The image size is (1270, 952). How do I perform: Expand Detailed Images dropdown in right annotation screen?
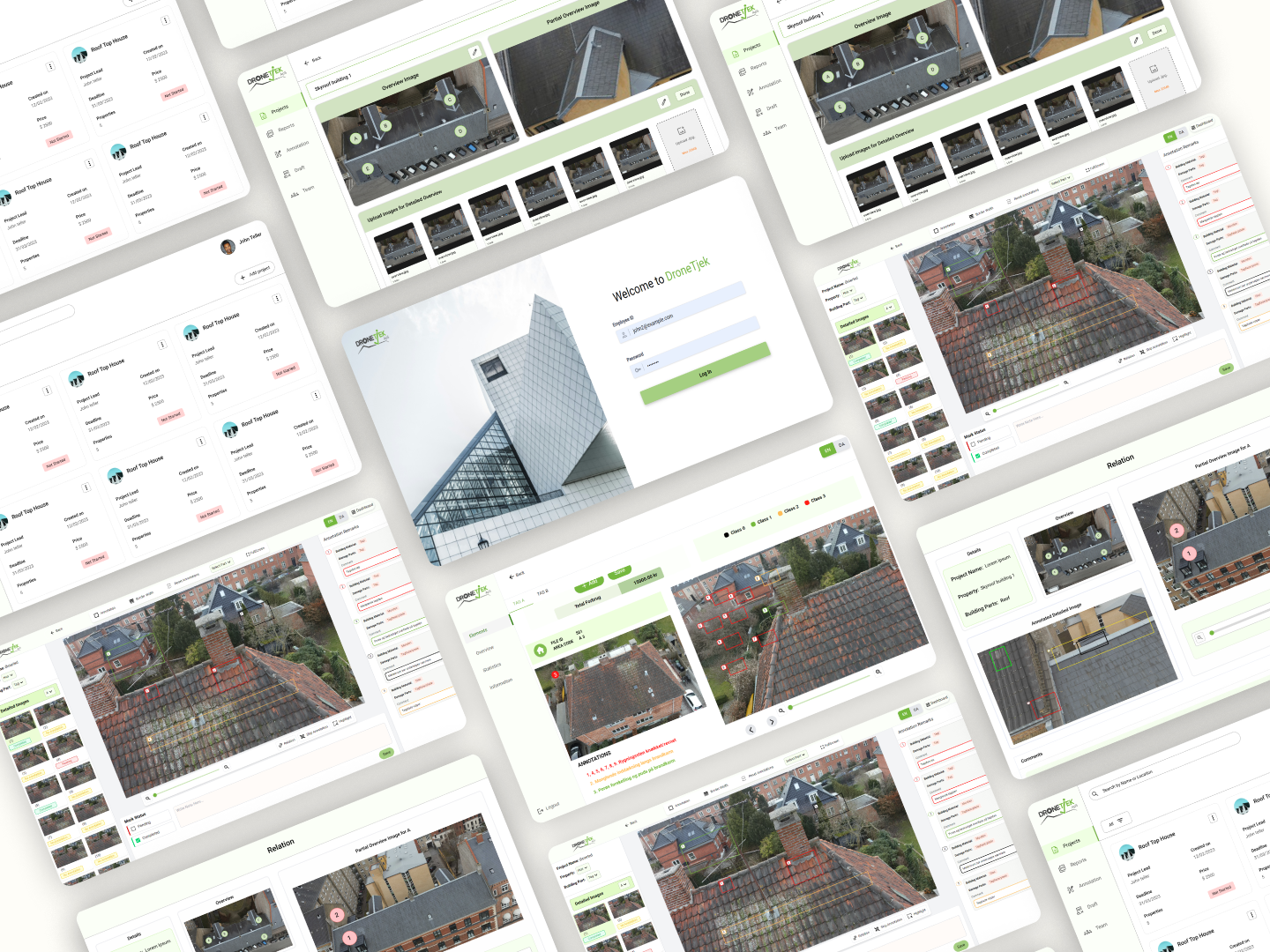click(889, 309)
